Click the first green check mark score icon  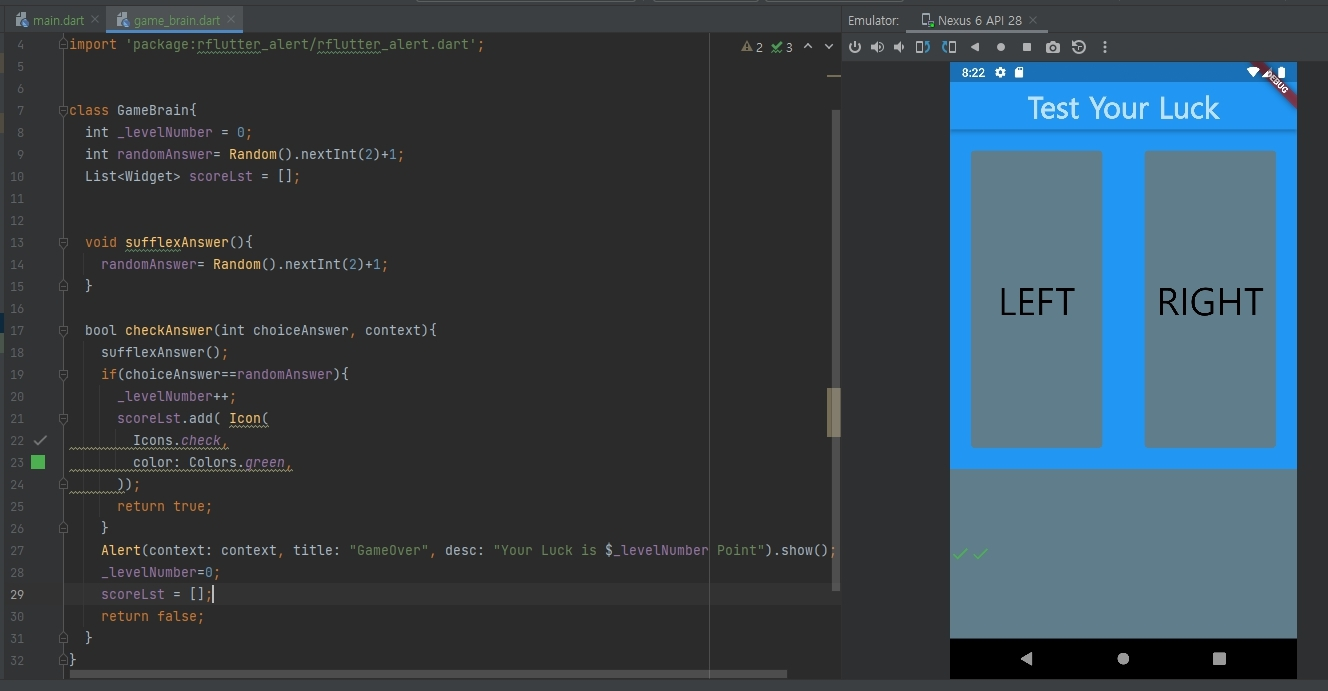pos(960,554)
